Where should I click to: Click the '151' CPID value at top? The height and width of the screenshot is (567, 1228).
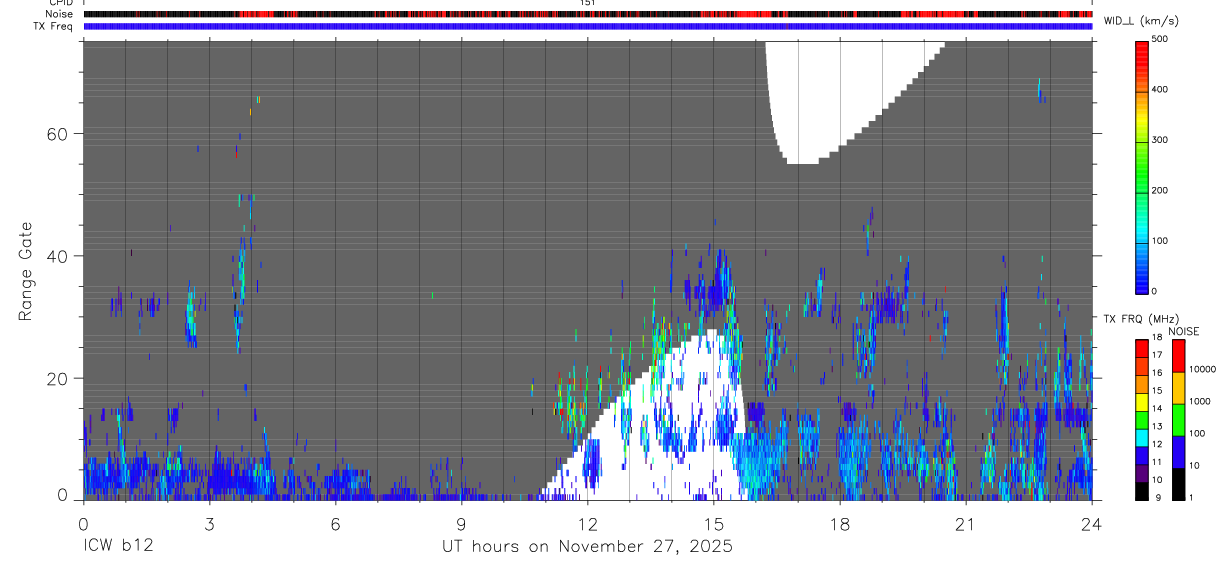(587, 3)
